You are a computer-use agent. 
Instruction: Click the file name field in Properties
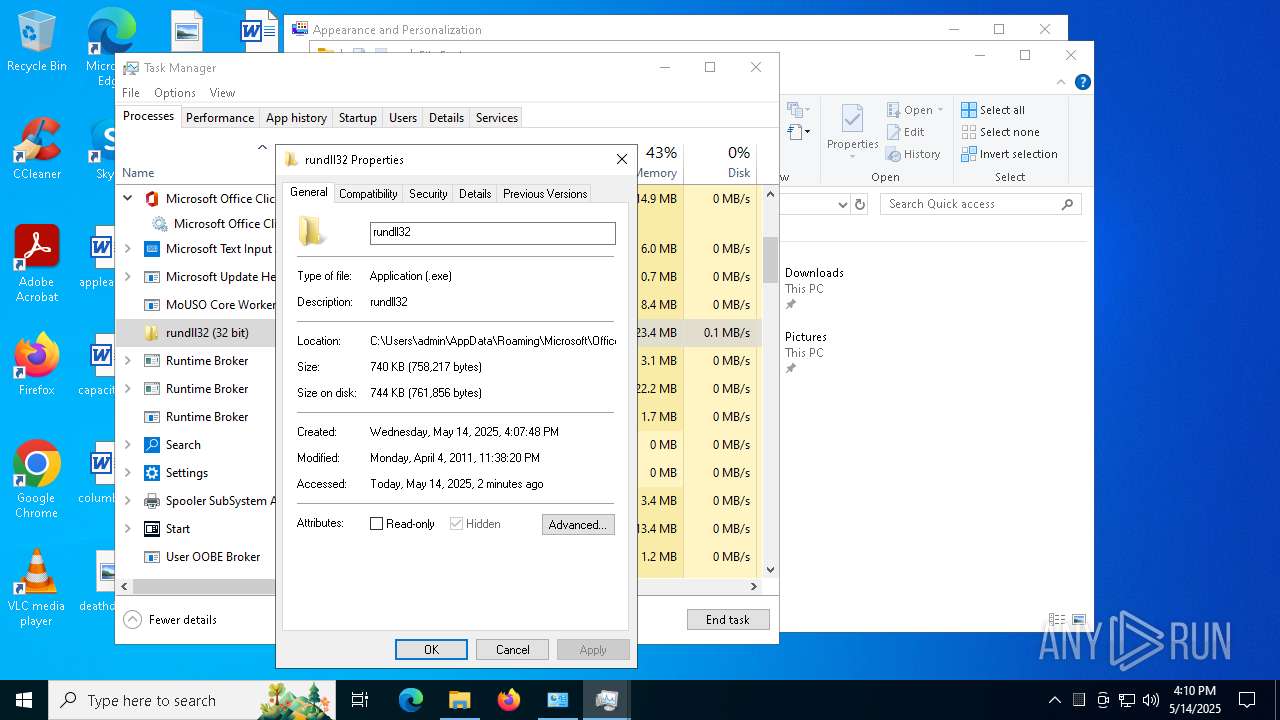pos(493,233)
